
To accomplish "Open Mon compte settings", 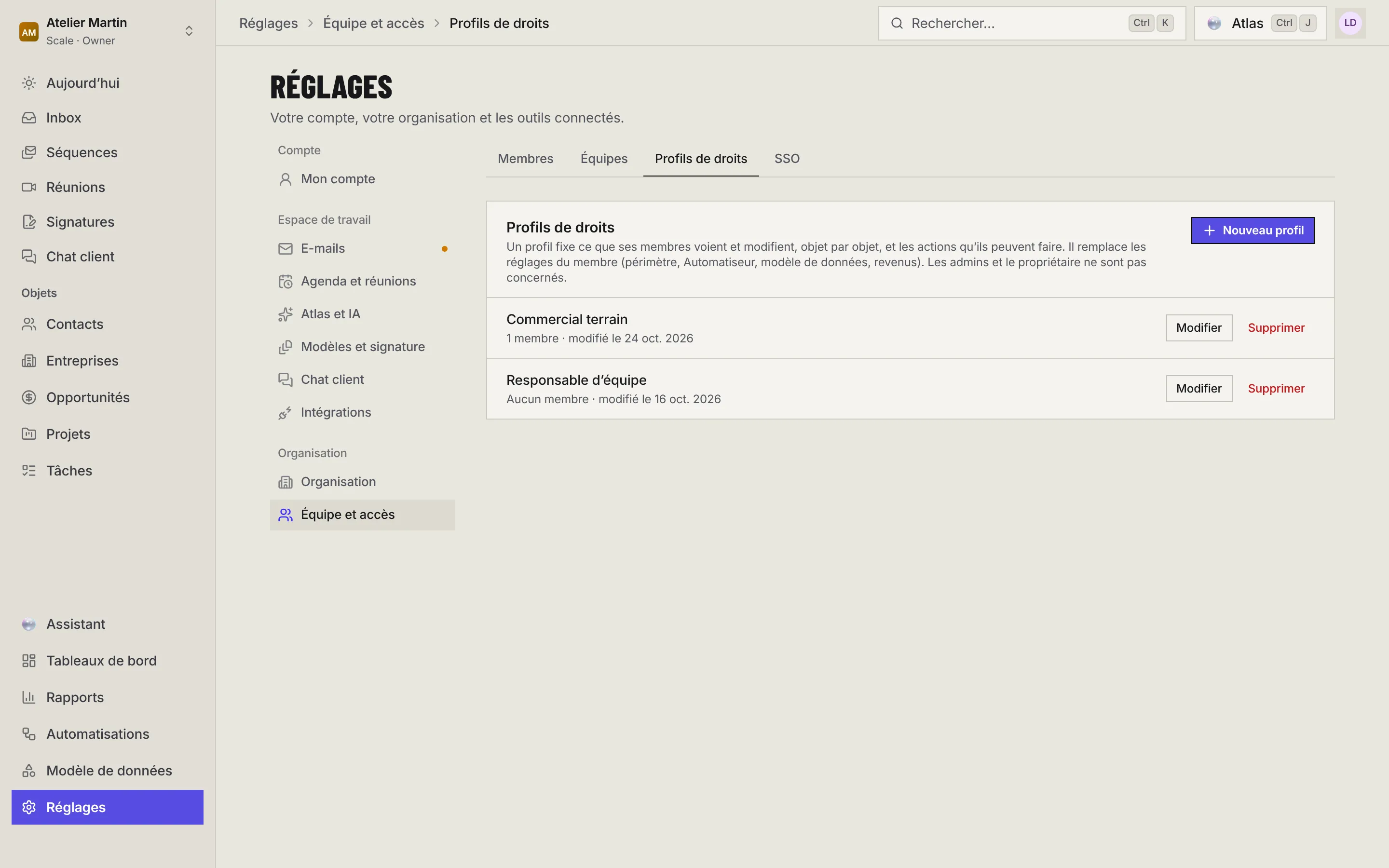I will point(362,179).
